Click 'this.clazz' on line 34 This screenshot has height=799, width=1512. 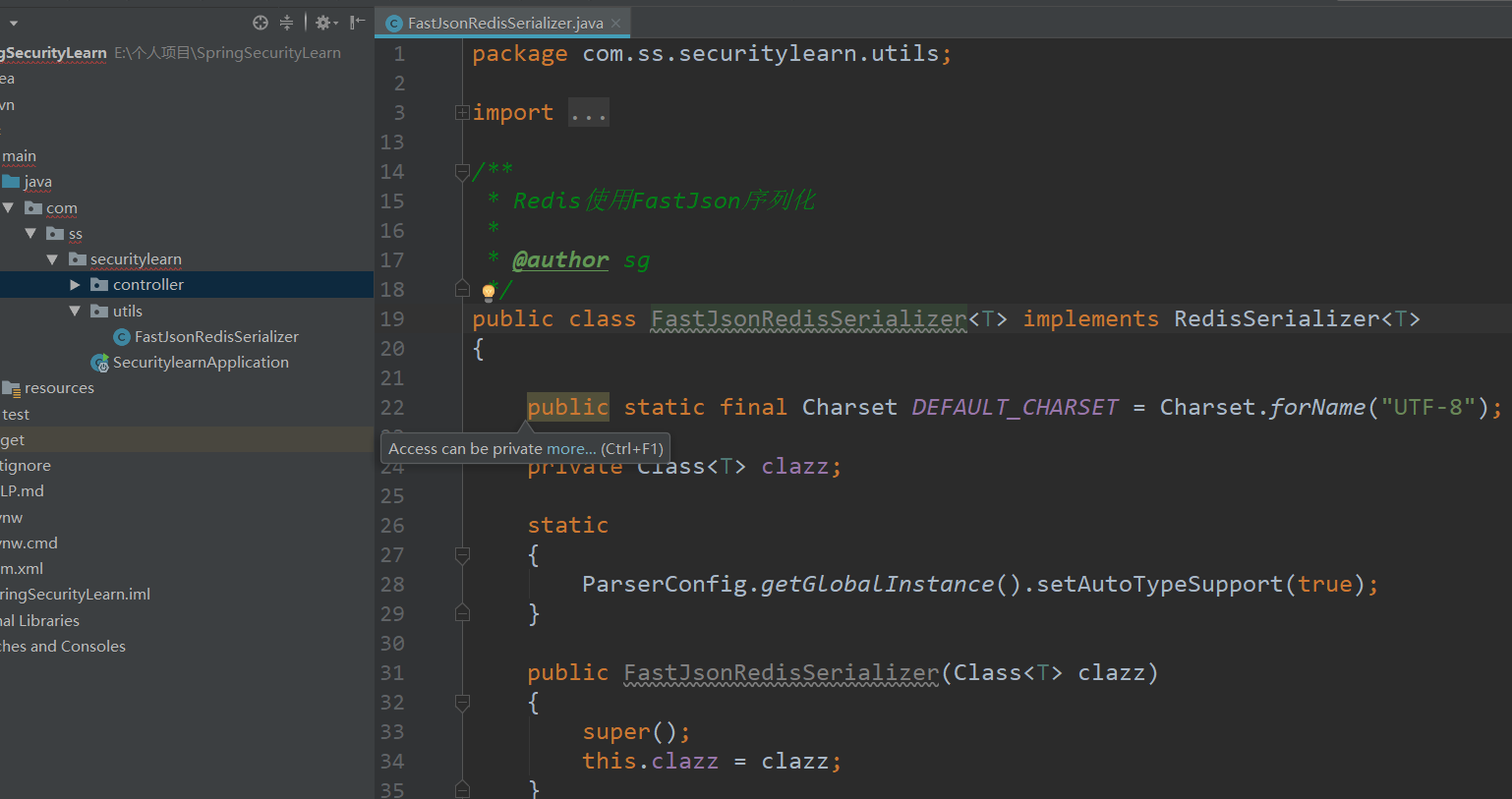coord(651,761)
